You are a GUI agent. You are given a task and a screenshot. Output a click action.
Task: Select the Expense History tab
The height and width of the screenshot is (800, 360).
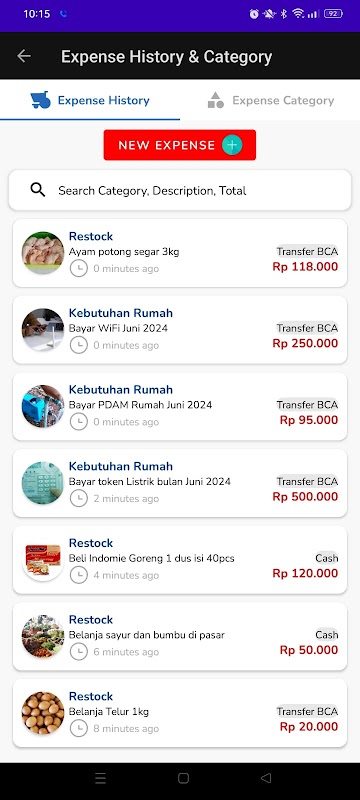[x=90, y=100]
